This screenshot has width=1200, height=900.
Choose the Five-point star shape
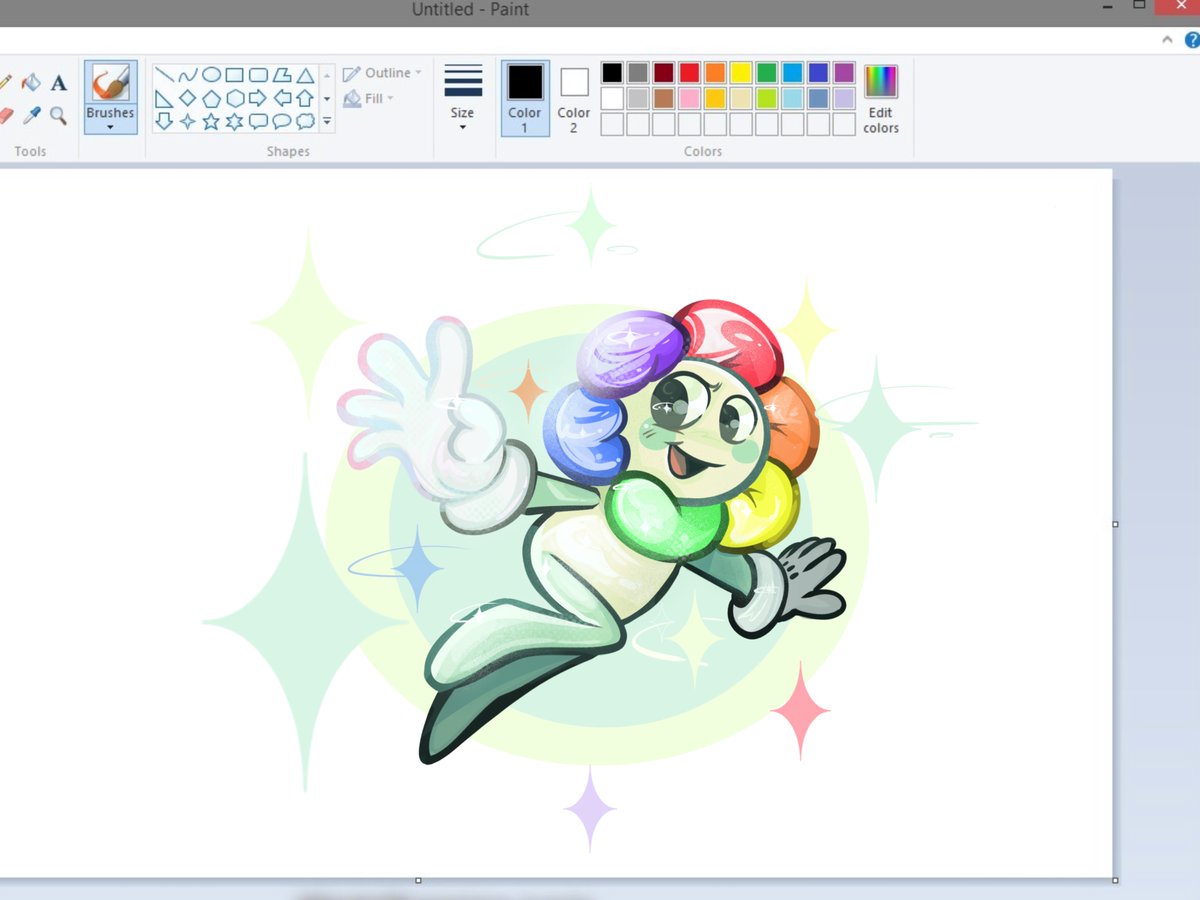coord(211,121)
